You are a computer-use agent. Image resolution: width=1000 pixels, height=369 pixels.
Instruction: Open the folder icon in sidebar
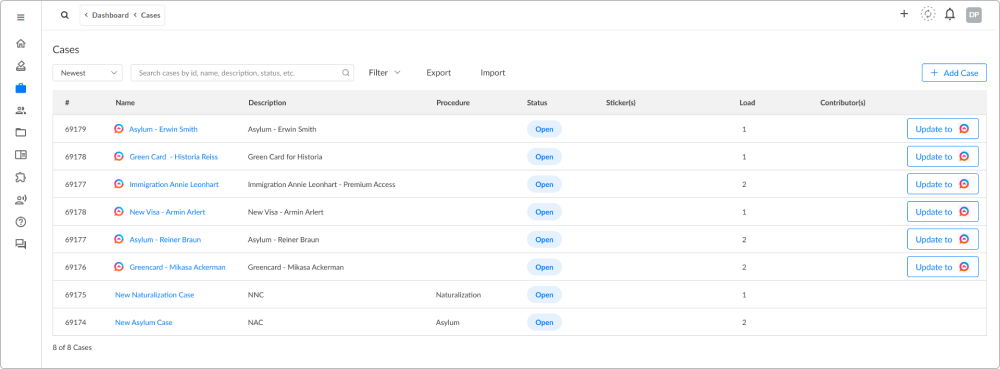click(20, 133)
